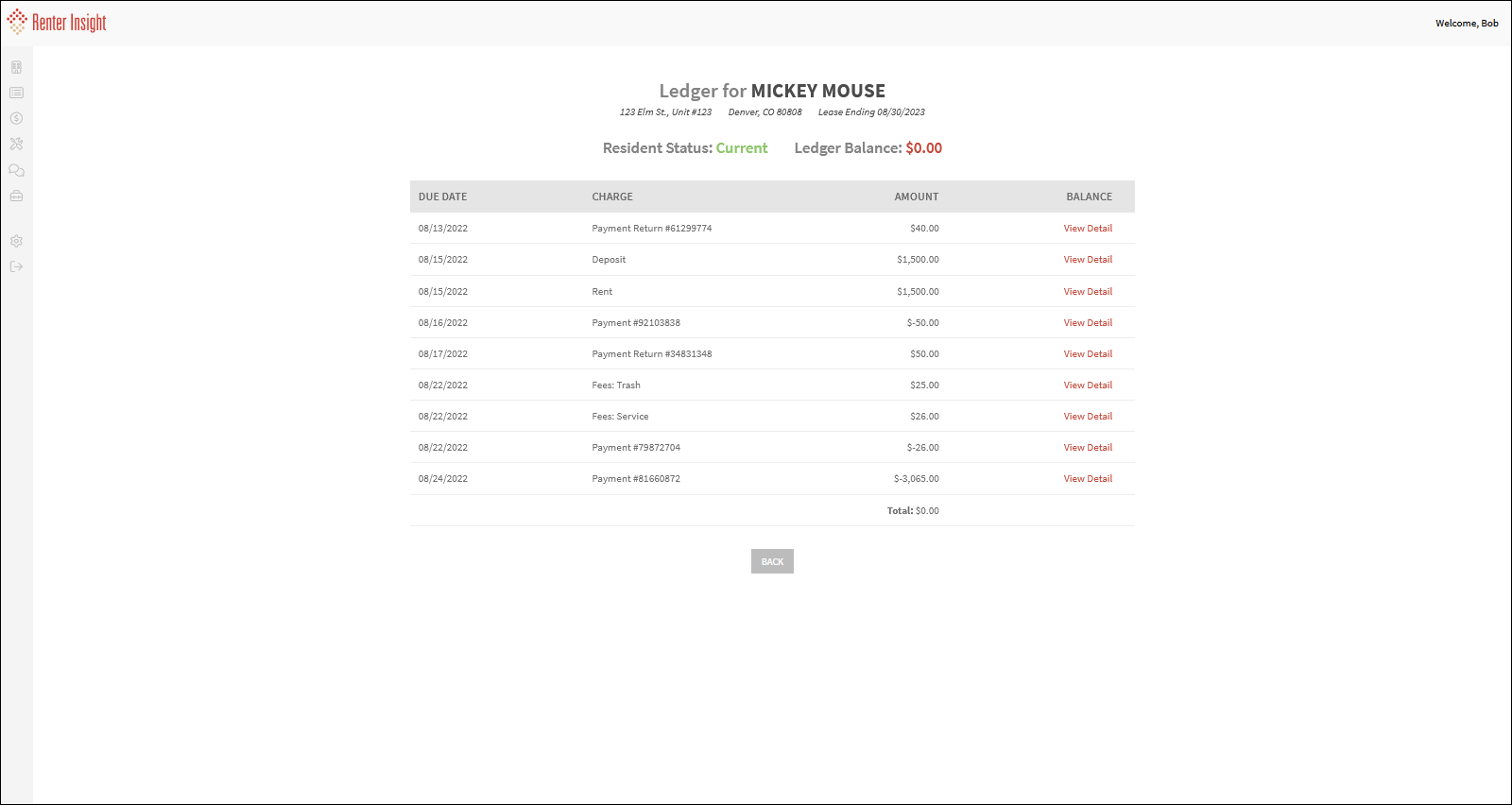Click the logout arrow icon
The image size is (1512, 805).
(16, 266)
